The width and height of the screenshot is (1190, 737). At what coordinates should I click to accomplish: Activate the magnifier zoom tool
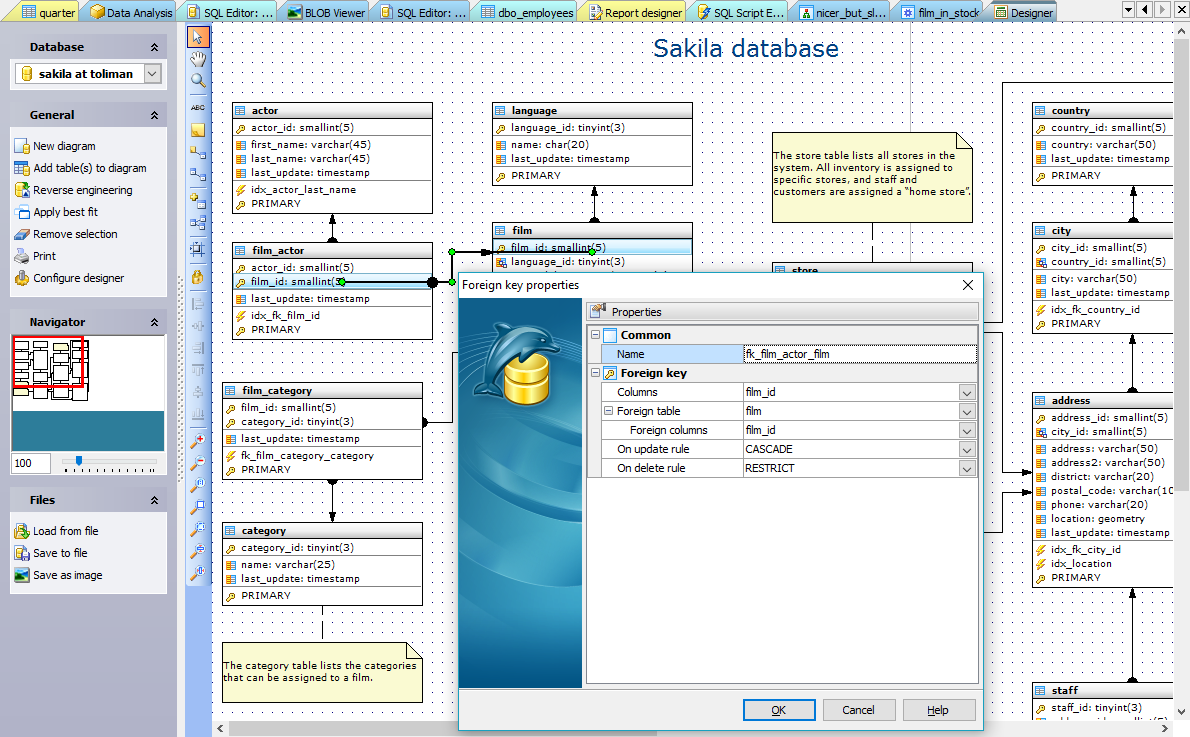(198, 81)
